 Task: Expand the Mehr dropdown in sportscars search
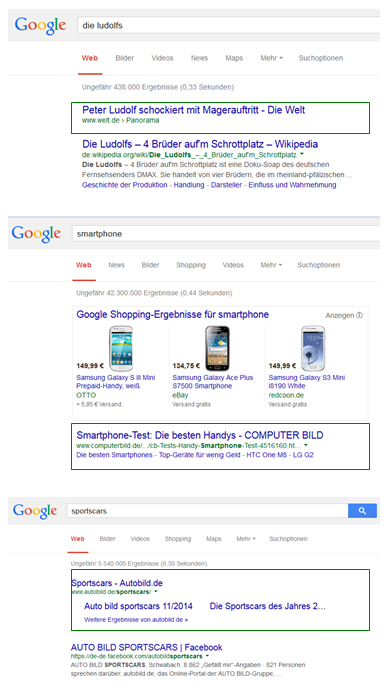point(246,539)
